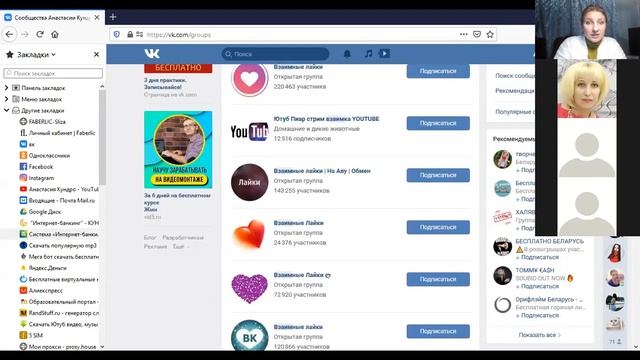
Task: Expand the Панель закладок folder
Action: (x=7, y=88)
